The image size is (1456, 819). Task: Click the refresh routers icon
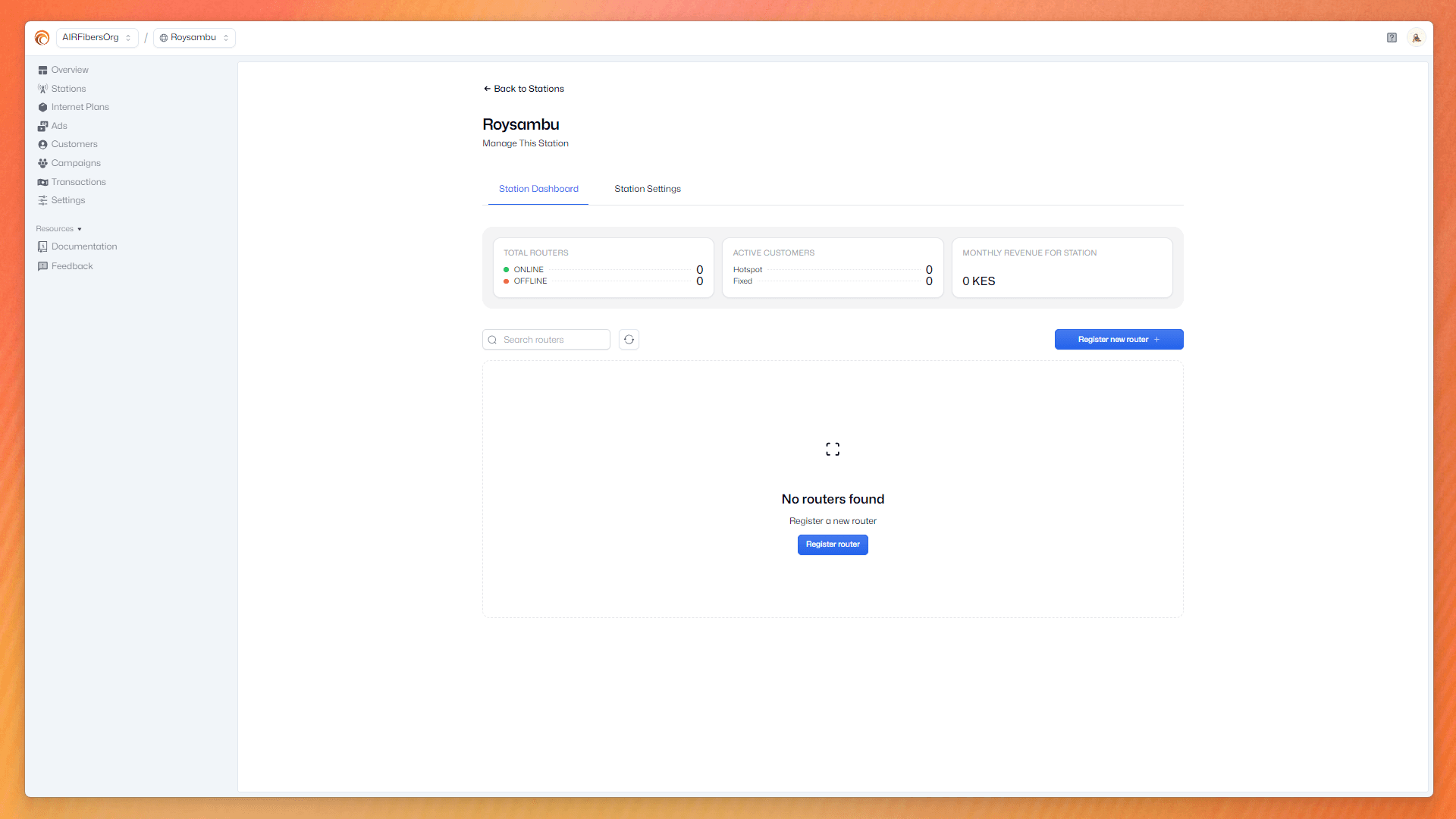pos(629,340)
